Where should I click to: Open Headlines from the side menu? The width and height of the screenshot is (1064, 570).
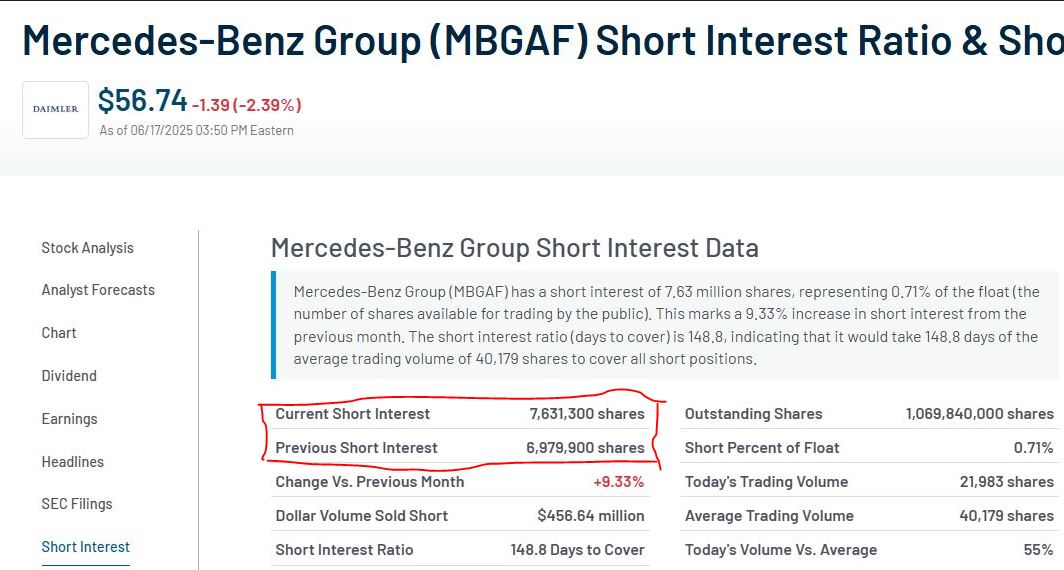[x=72, y=462]
